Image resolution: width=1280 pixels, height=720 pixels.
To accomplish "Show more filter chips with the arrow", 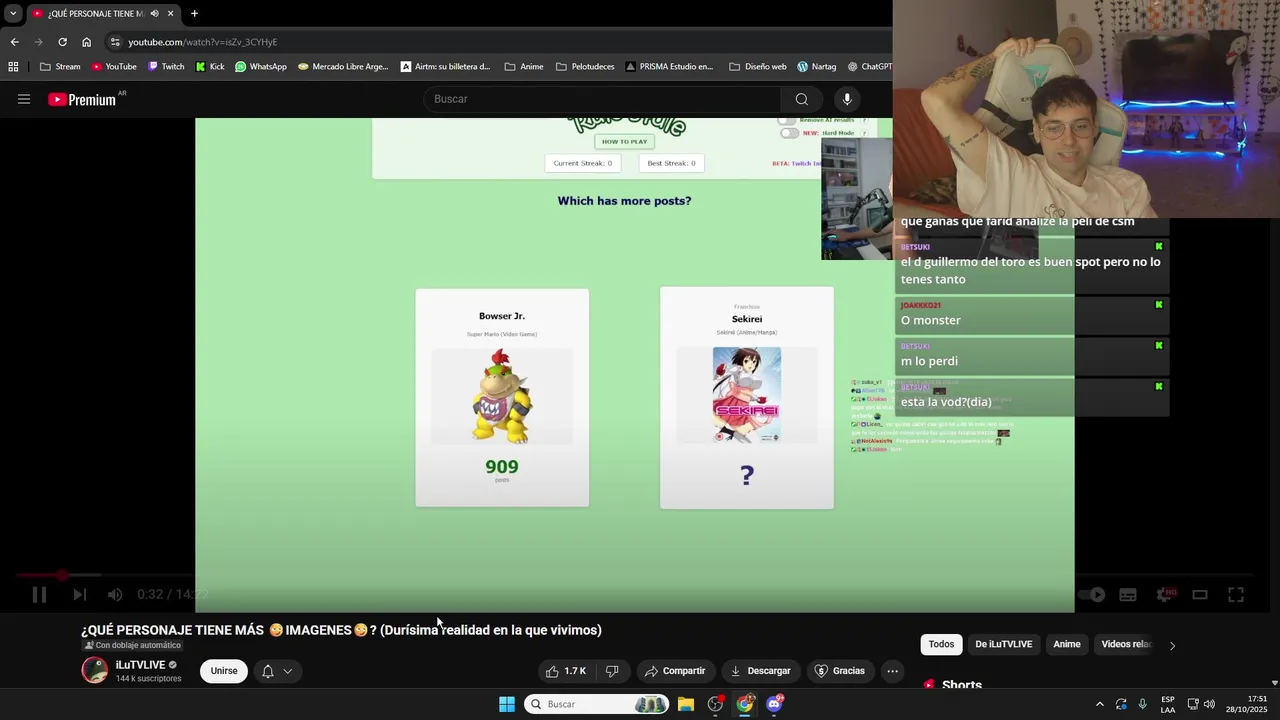I will tap(1172, 645).
